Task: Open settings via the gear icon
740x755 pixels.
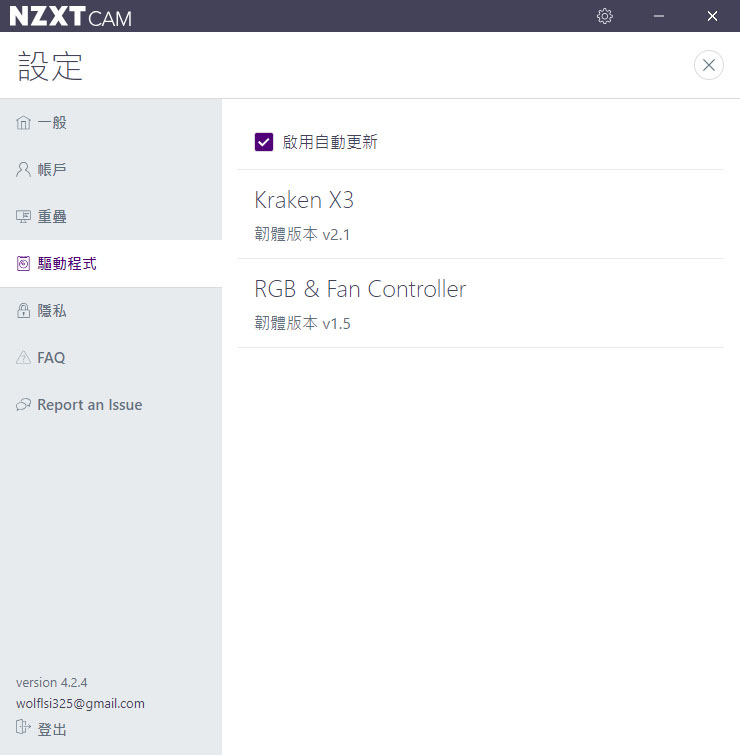Action: (x=604, y=16)
